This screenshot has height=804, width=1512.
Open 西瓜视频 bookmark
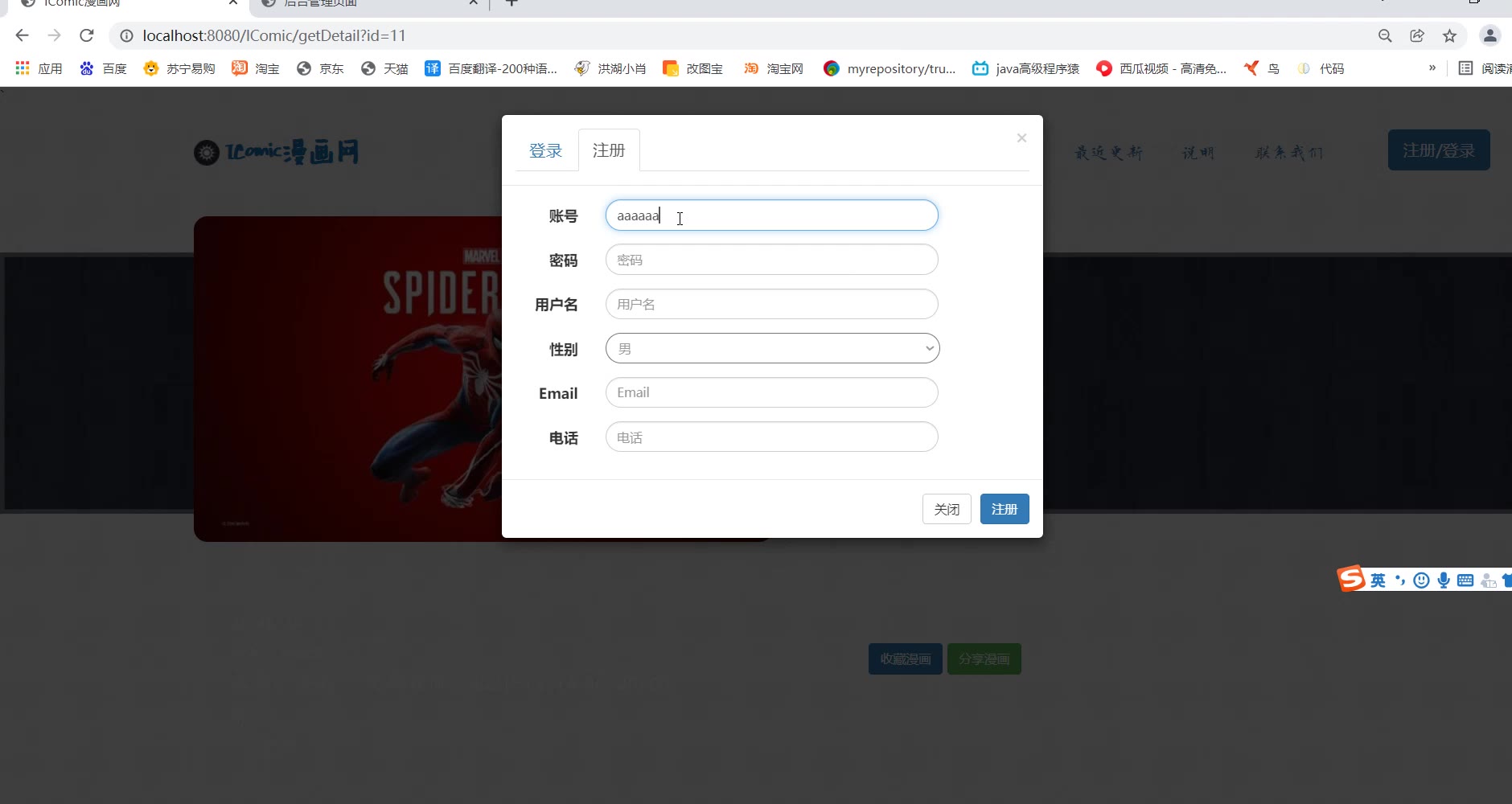1161,68
